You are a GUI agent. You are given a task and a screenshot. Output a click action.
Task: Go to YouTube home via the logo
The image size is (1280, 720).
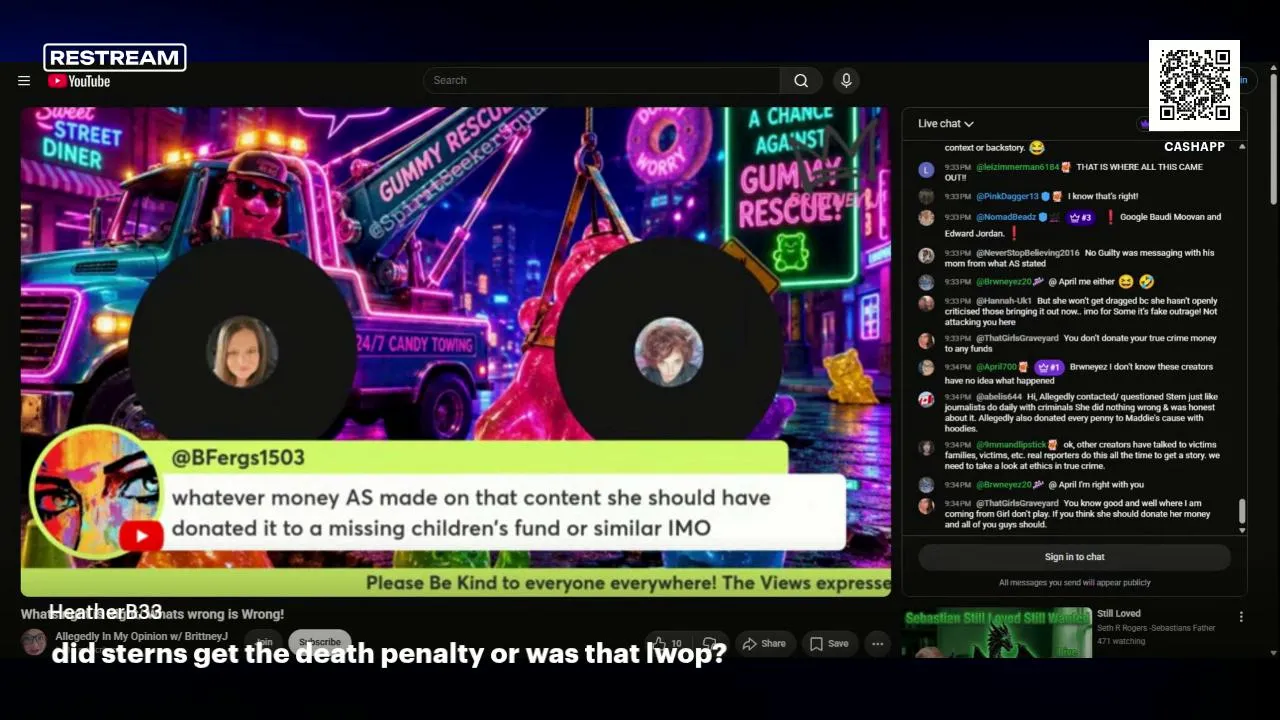[x=79, y=81]
